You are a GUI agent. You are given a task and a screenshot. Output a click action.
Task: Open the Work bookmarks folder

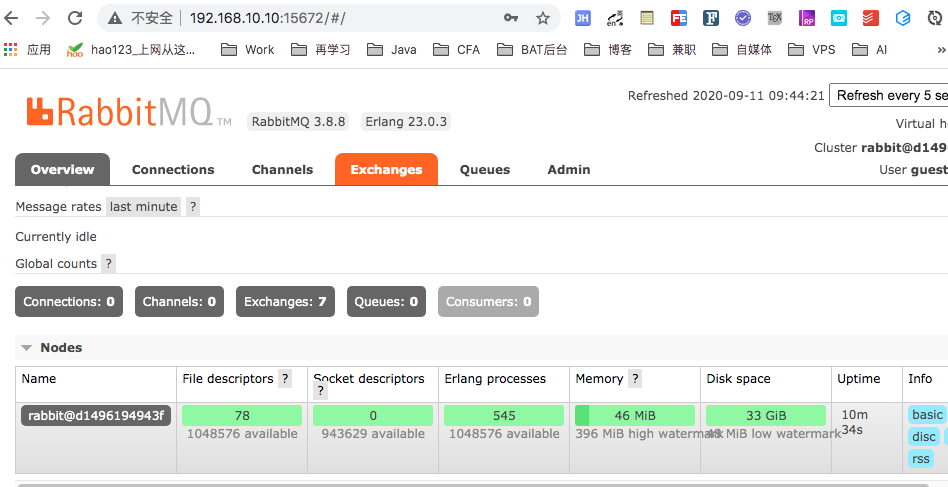[x=248, y=49]
